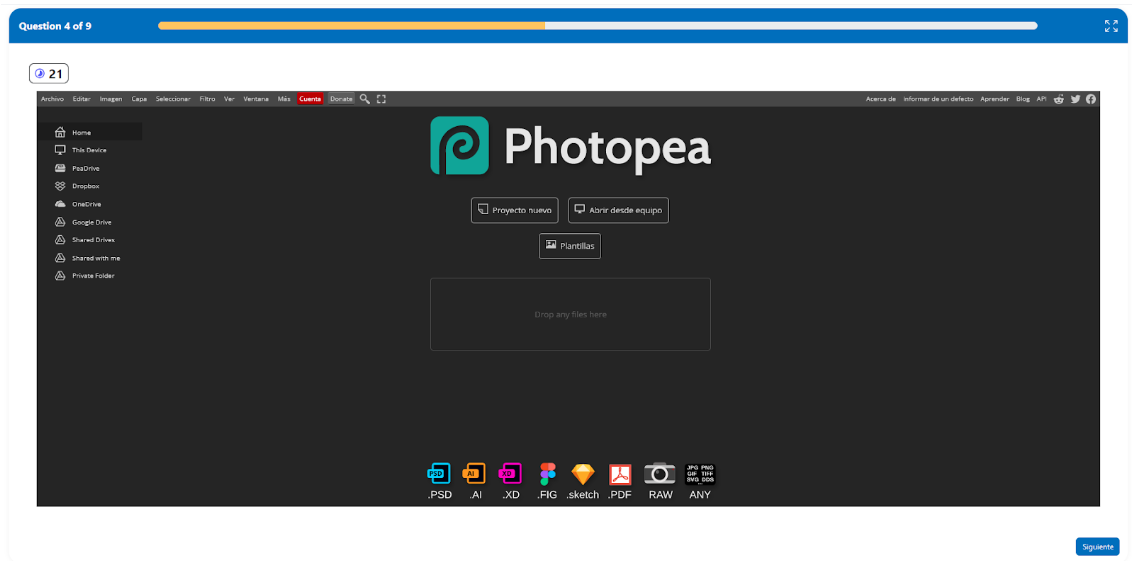The image size is (1132, 561).
Task: Select Google Drive in the sidebar
Action: [x=90, y=222]
